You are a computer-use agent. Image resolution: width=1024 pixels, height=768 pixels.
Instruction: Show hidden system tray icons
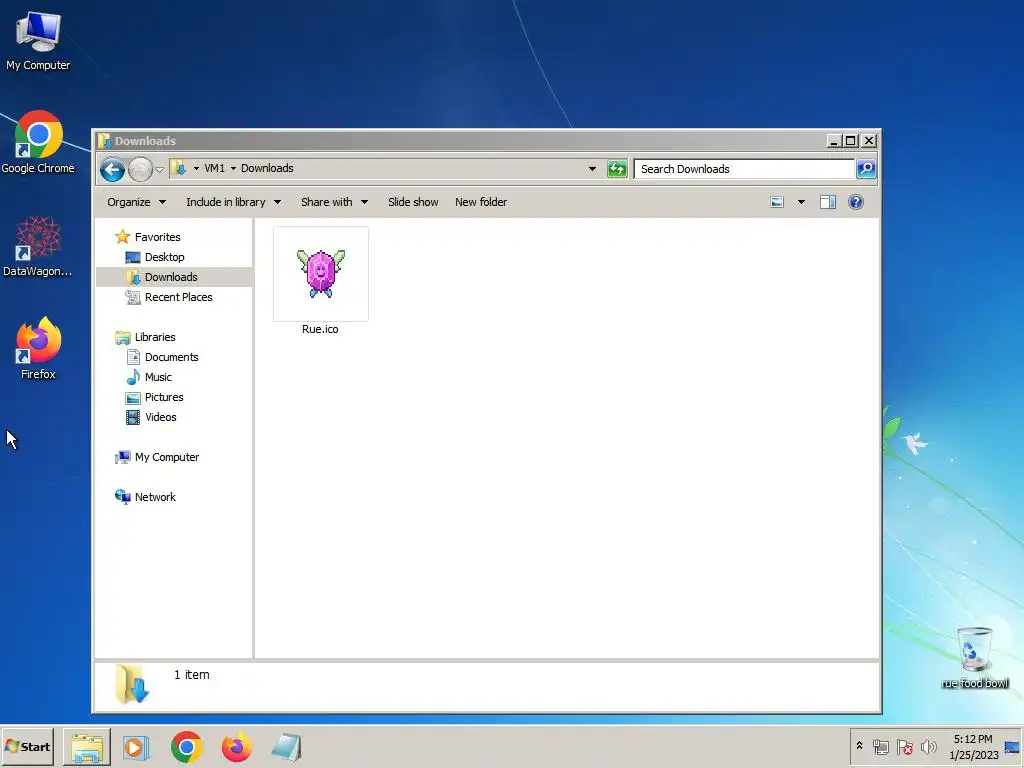coord(859,746)
